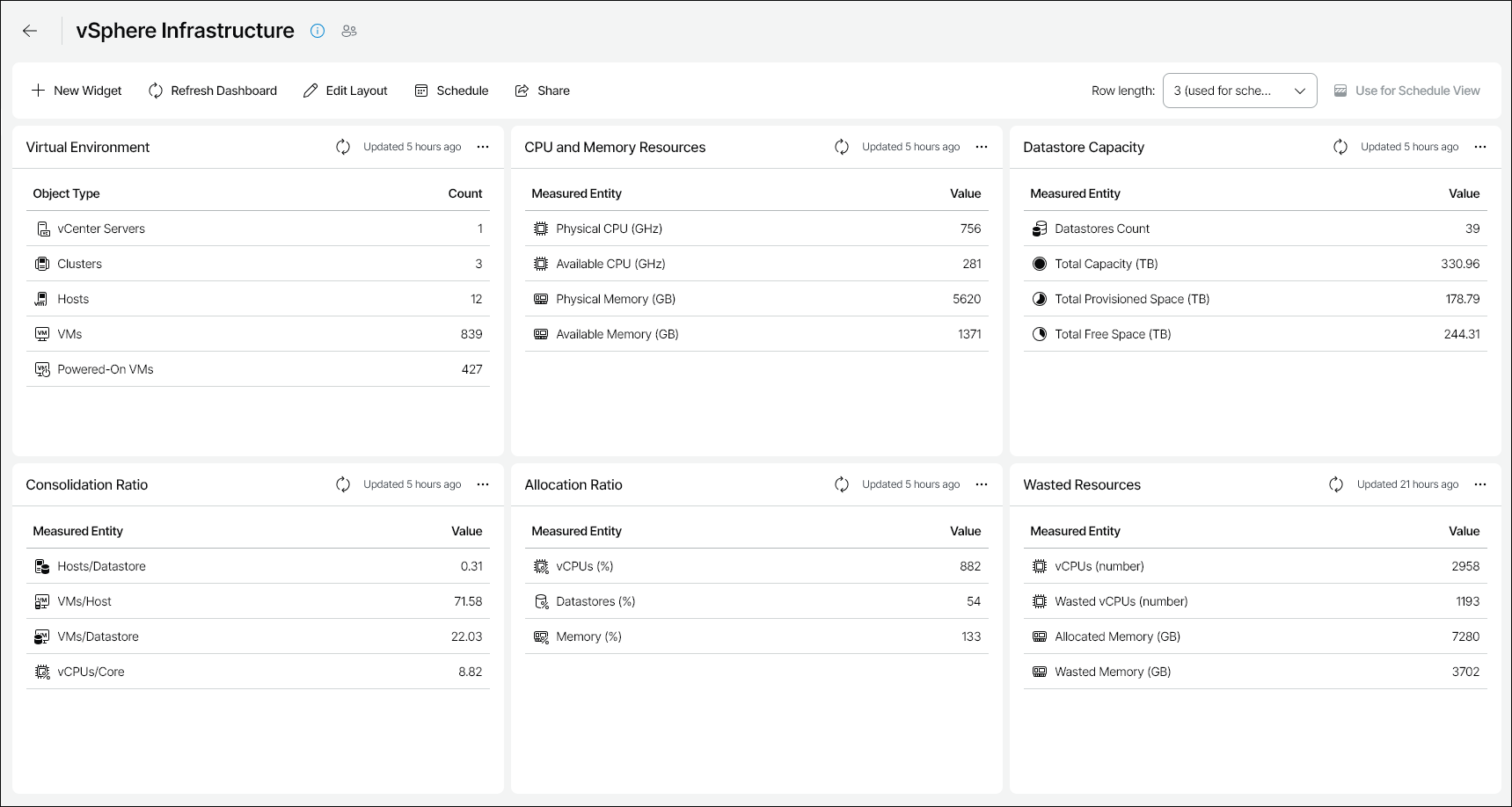Click the Datastores Count icon
This screenshot has height=807, width=1512.
pos(1040,229)
